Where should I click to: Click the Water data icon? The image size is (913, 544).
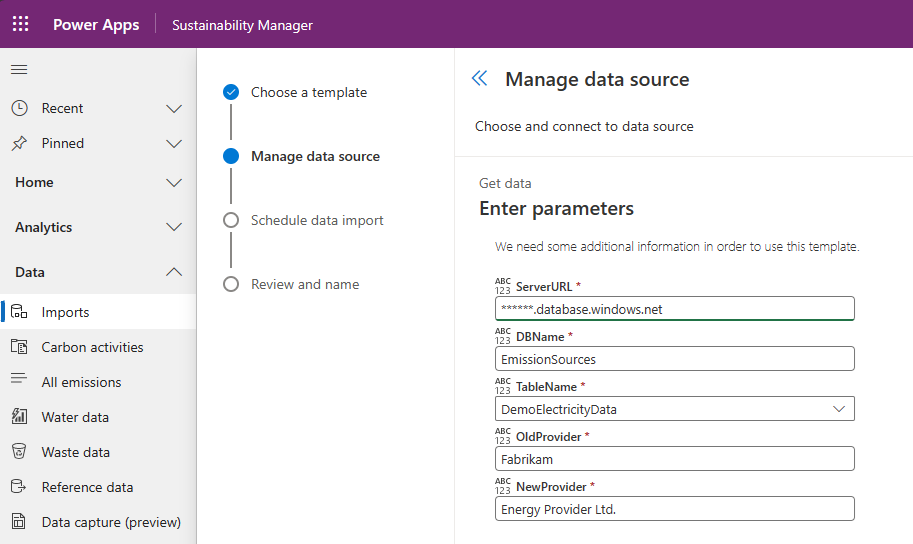pyautogui.click(x=19, y=416)
